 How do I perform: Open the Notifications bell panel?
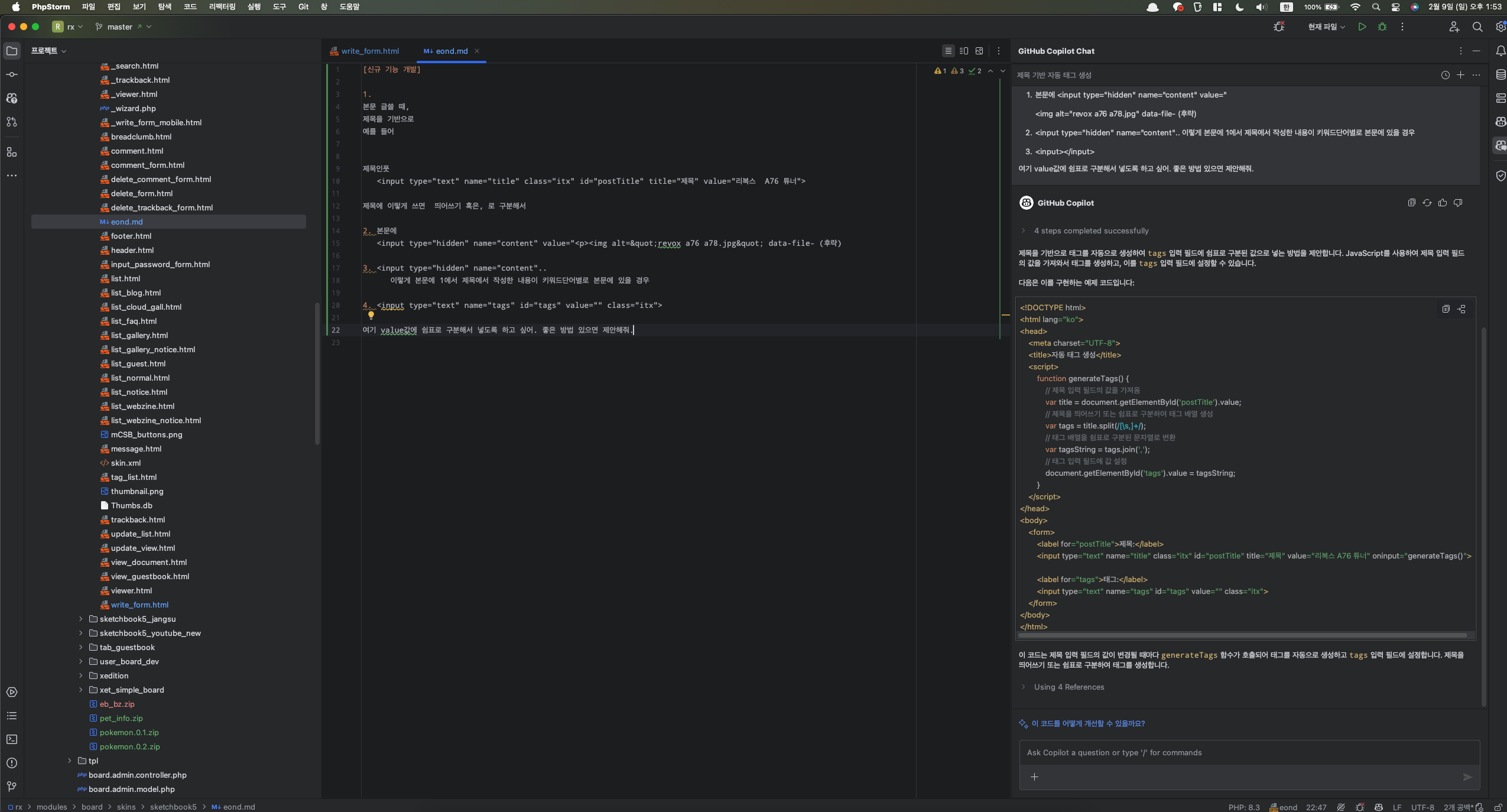pos(1500,51)
